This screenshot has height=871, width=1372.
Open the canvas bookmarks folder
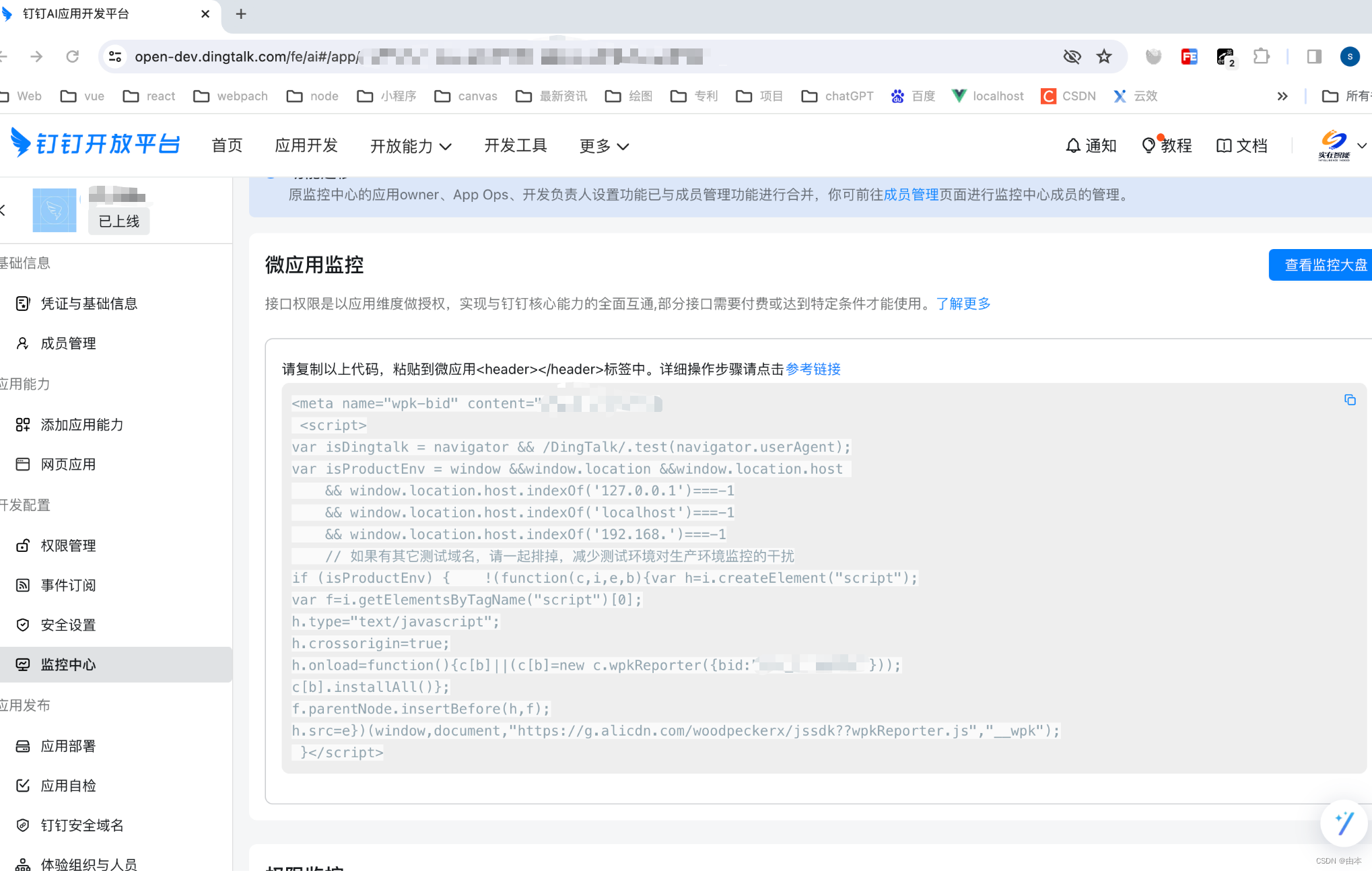466,96
